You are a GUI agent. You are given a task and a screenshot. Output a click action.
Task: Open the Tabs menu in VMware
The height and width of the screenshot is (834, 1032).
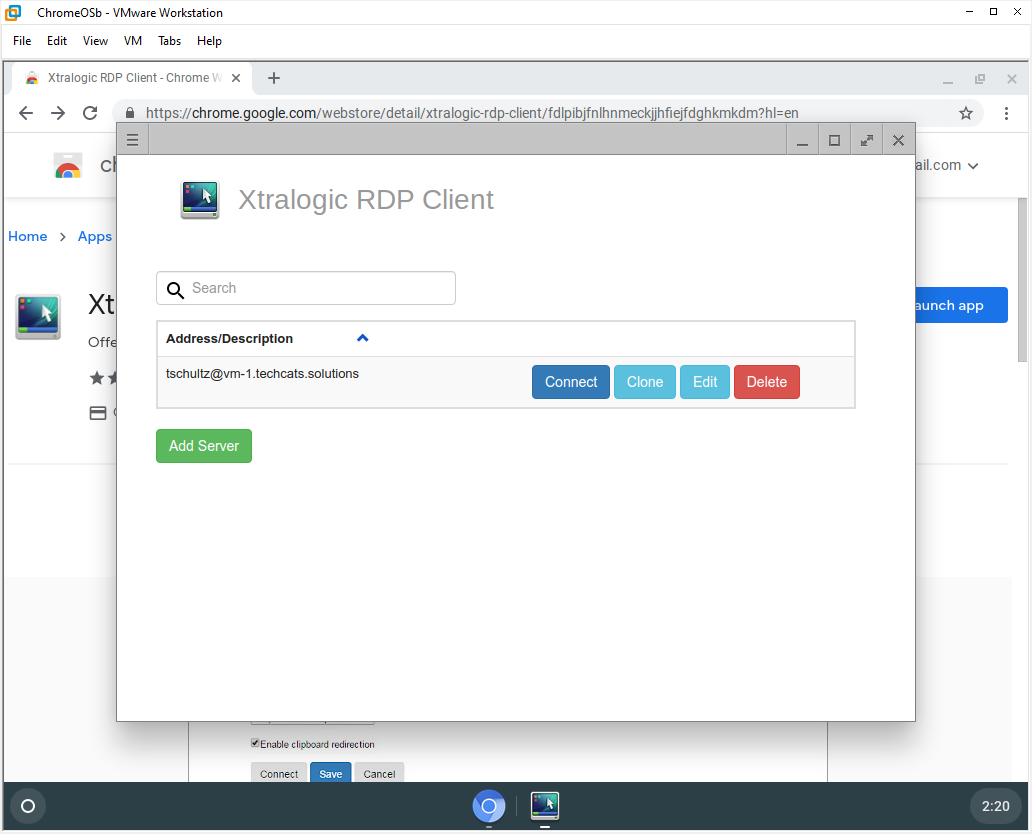(x=169, y=41)
